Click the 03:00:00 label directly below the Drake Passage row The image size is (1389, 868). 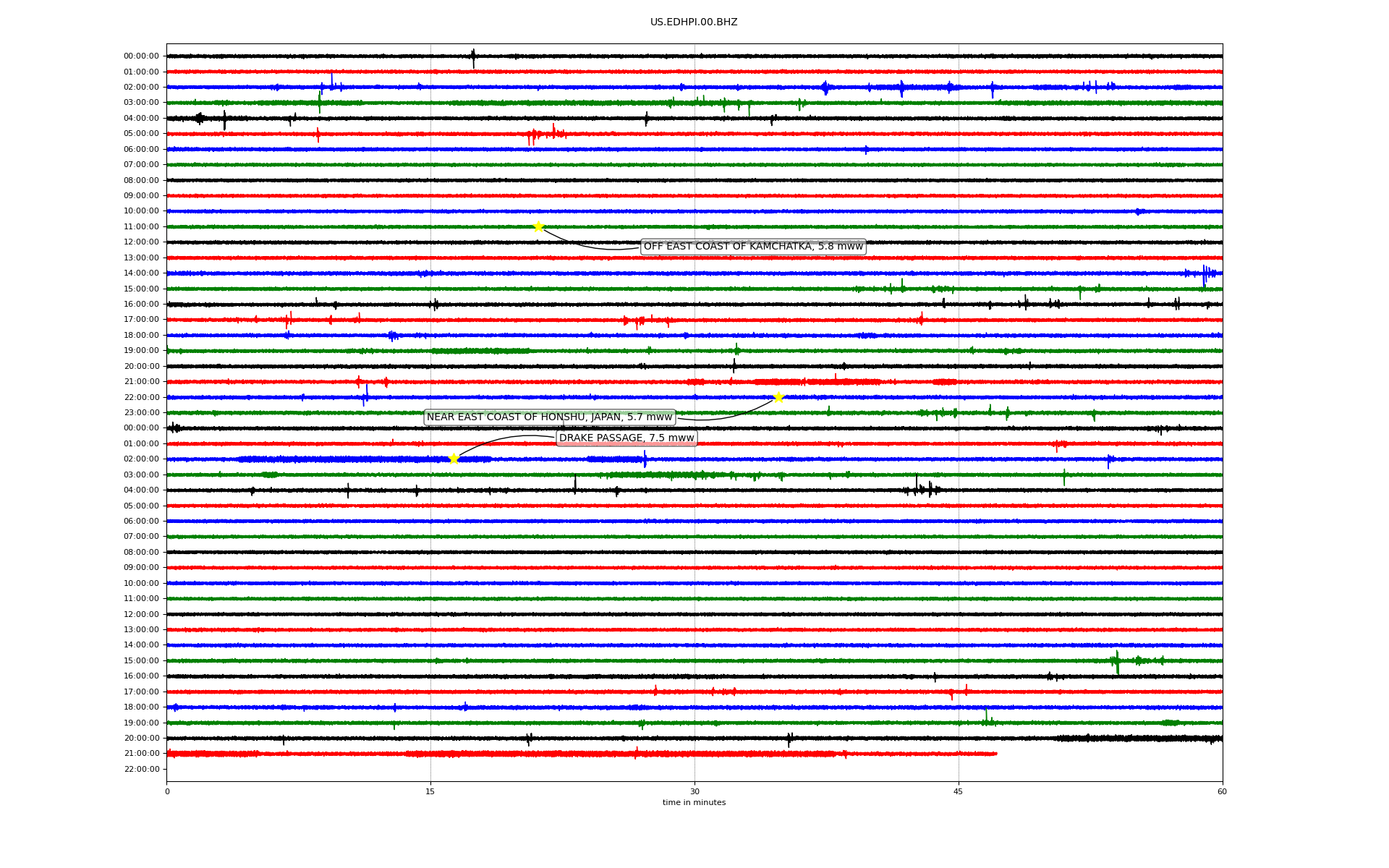[x=141, y=475]
